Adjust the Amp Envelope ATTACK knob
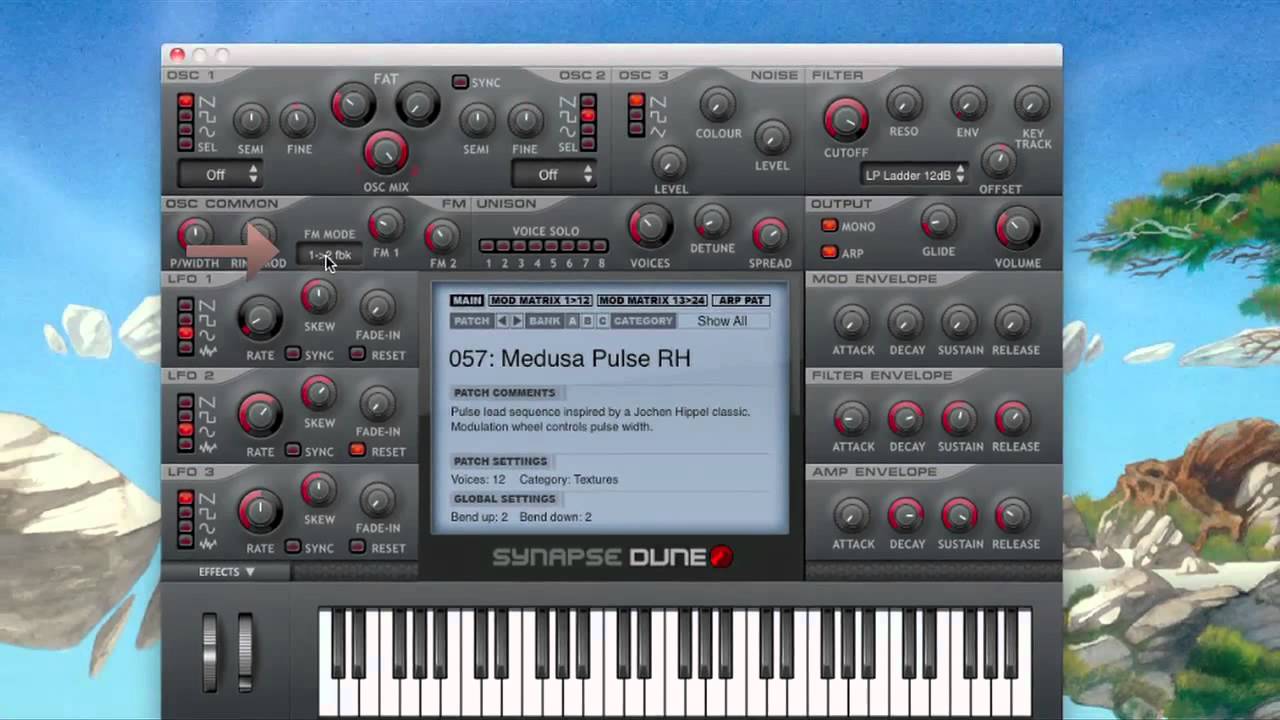The image size is (1280, 720). coord(852,516)
